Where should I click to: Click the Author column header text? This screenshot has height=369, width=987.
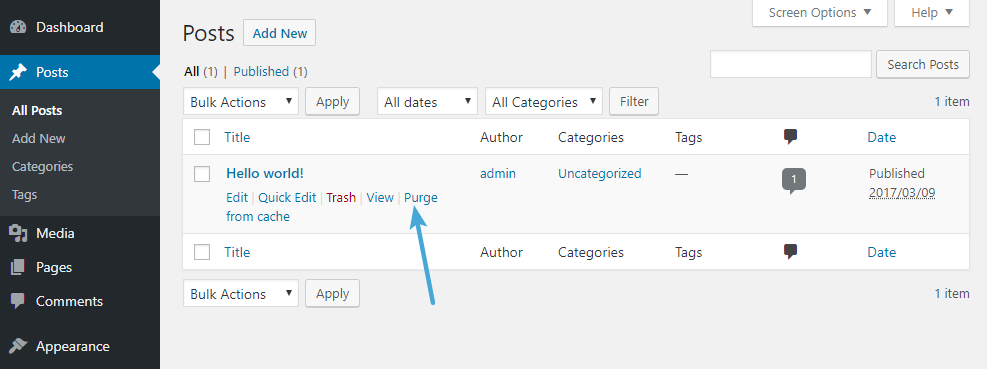pyautogui.click(x=501, y=137)
